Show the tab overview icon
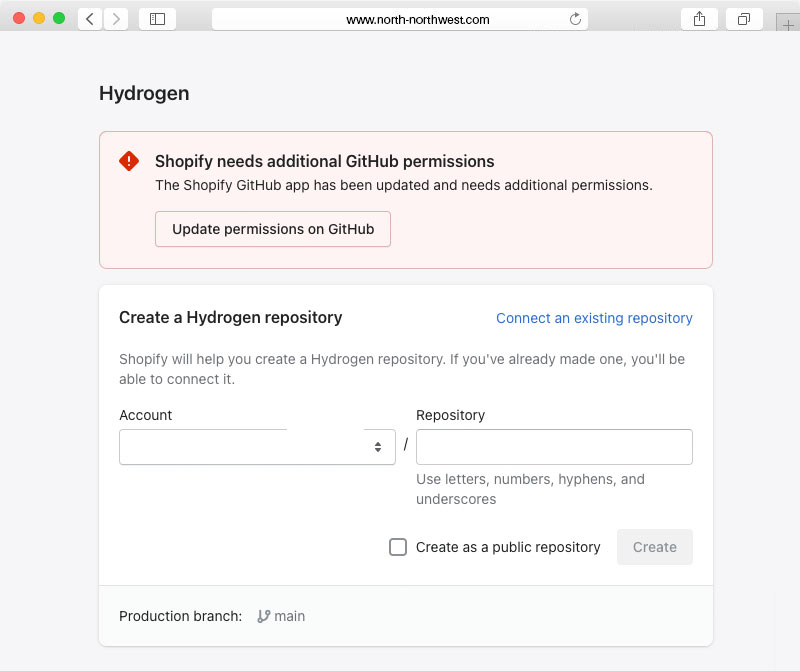The image size is (800, 671). [x=744, y=19]
